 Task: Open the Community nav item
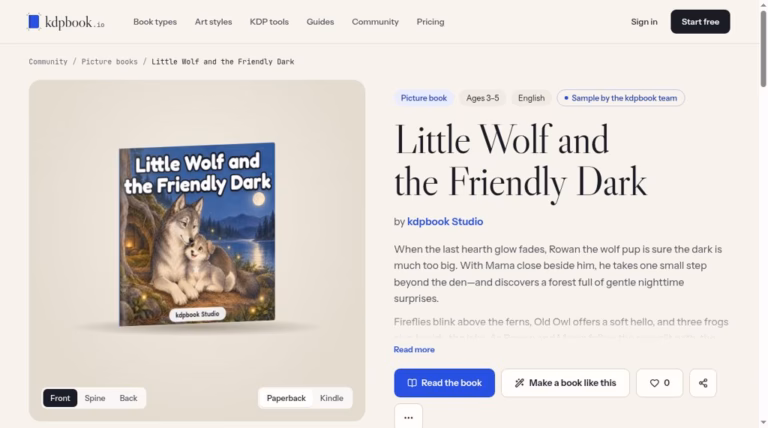(x=375, y=22)
